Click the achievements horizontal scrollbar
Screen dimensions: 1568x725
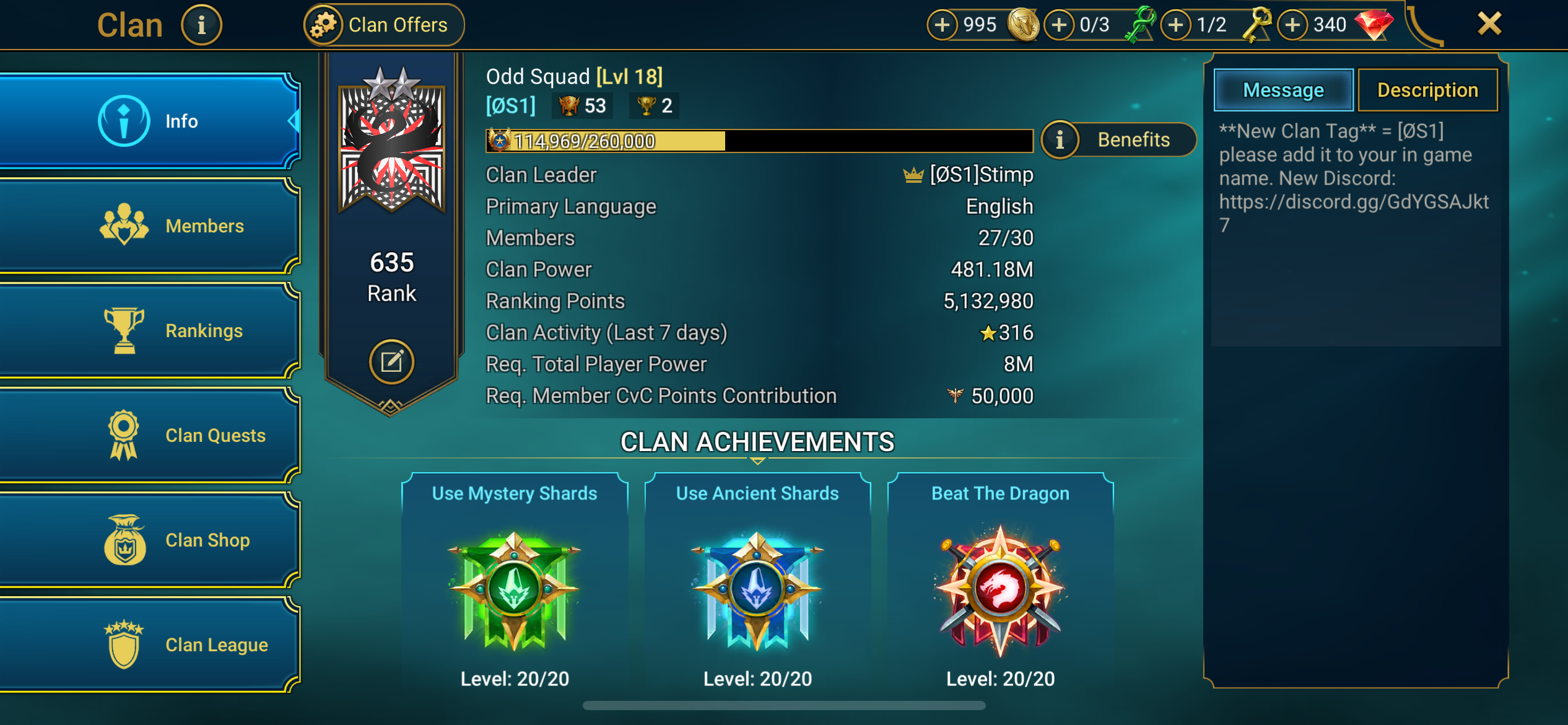pyautogui.click(x=784, y=705)
